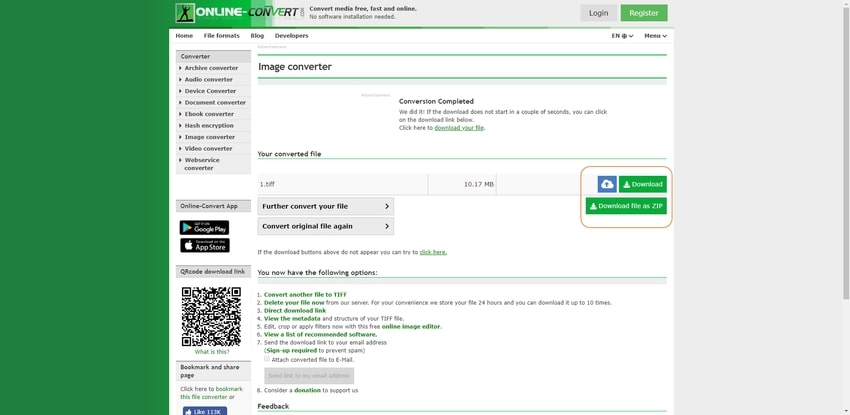Viewport: 850px width, 415px height.
Task: Open the EN language dropdown
Action: pos(622,36)
